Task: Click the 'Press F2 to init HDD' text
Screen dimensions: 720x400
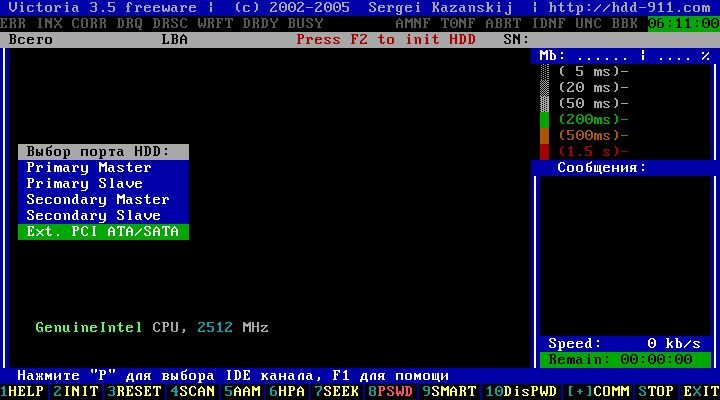Action: [386, 39]
